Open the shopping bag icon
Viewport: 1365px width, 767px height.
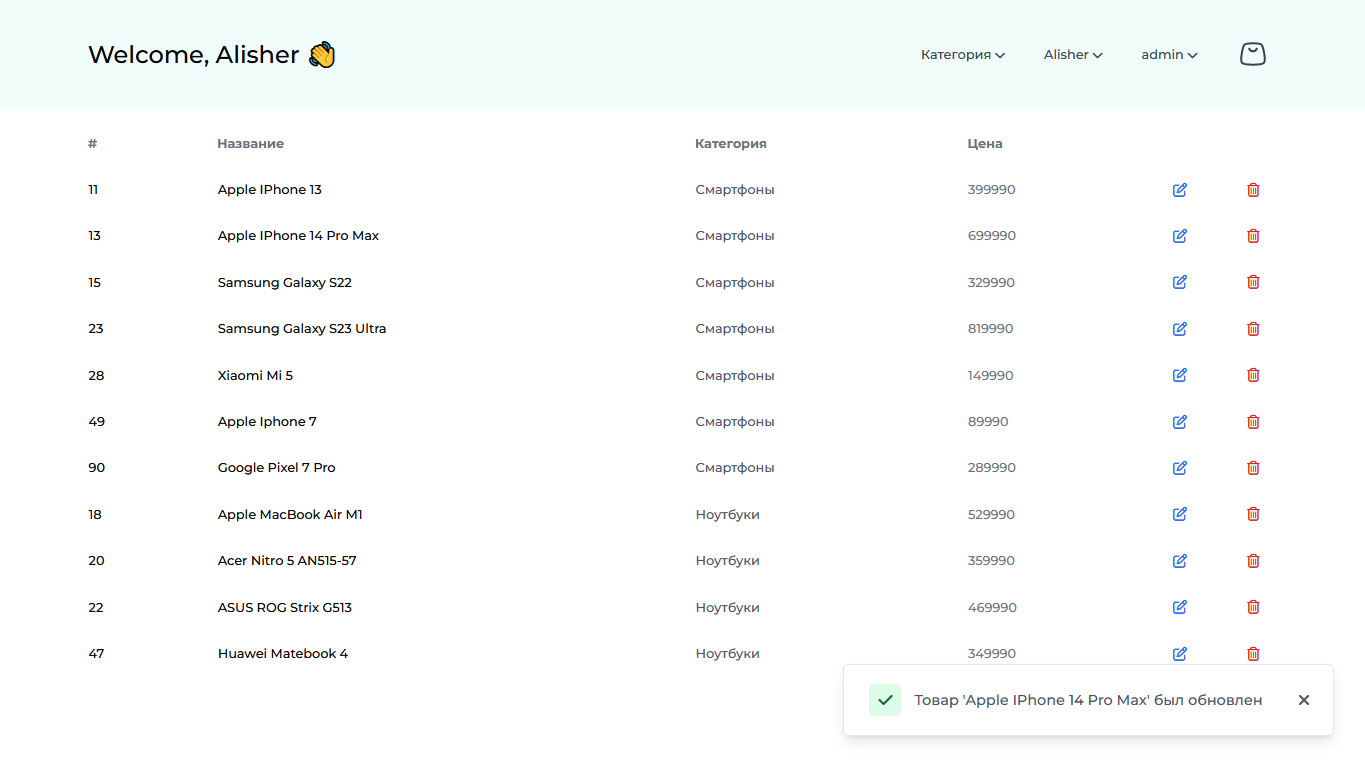click(1252, 53)
